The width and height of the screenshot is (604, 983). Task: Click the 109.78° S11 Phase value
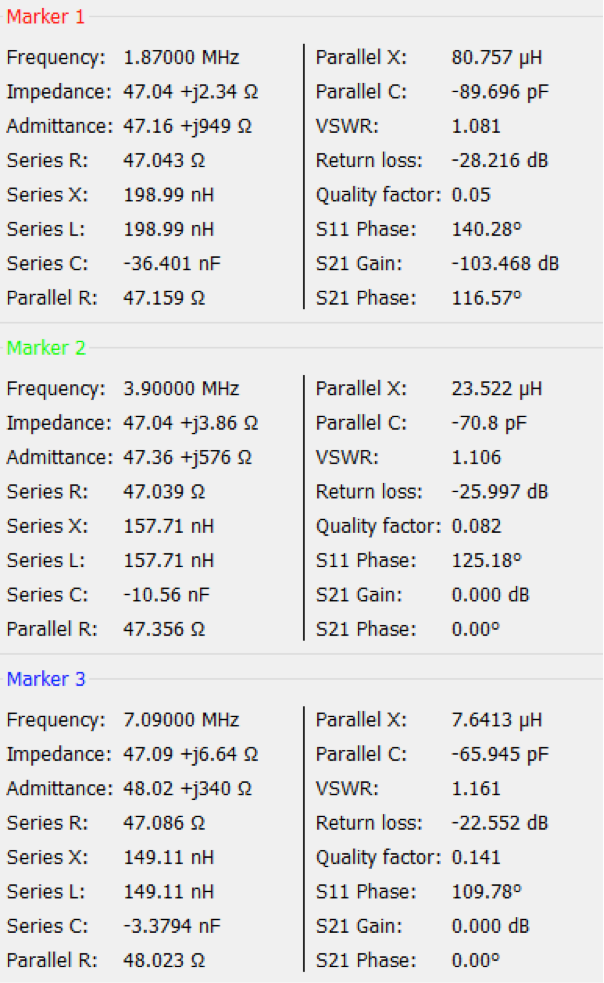pos(487,891)
